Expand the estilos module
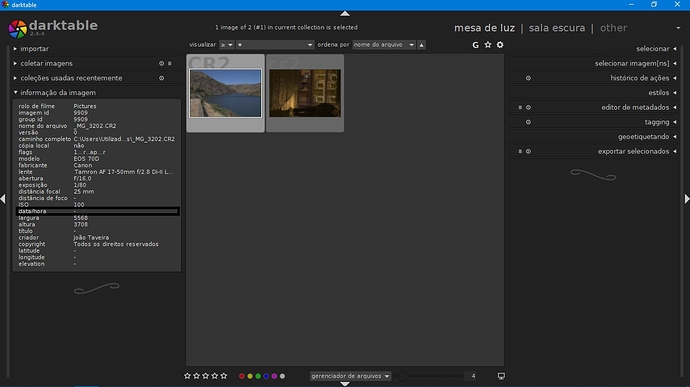This screenshot has height=387, width=690. pyautogui.click(x=658, y=93)
